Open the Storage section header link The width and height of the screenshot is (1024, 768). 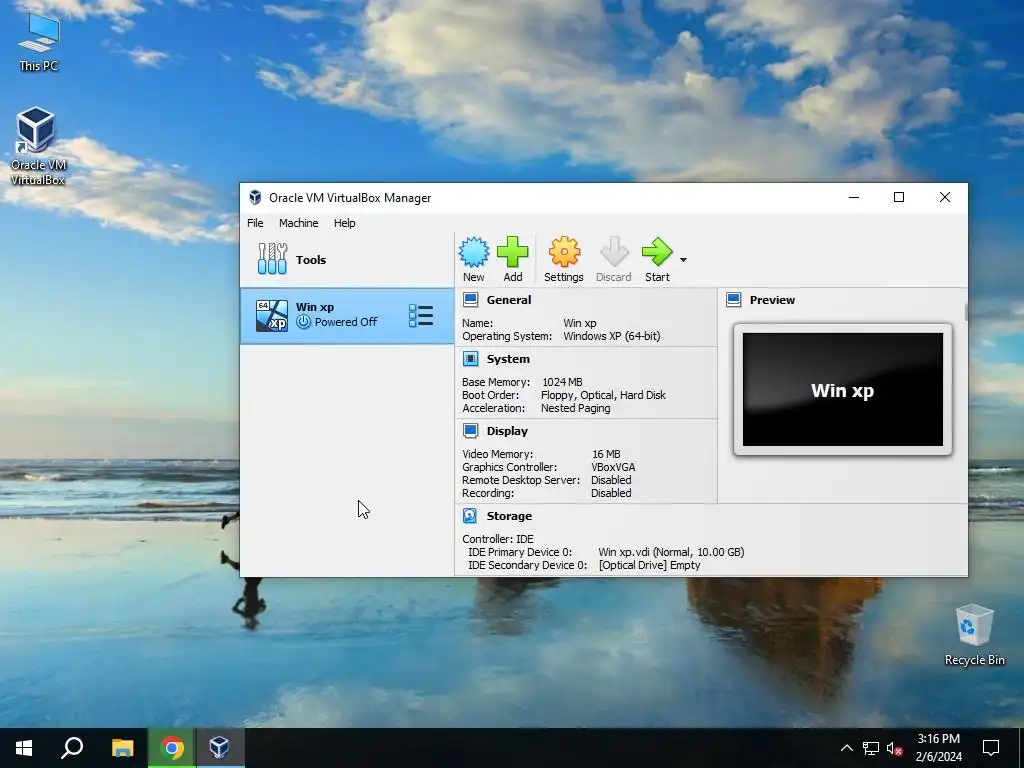click(509, 516)
